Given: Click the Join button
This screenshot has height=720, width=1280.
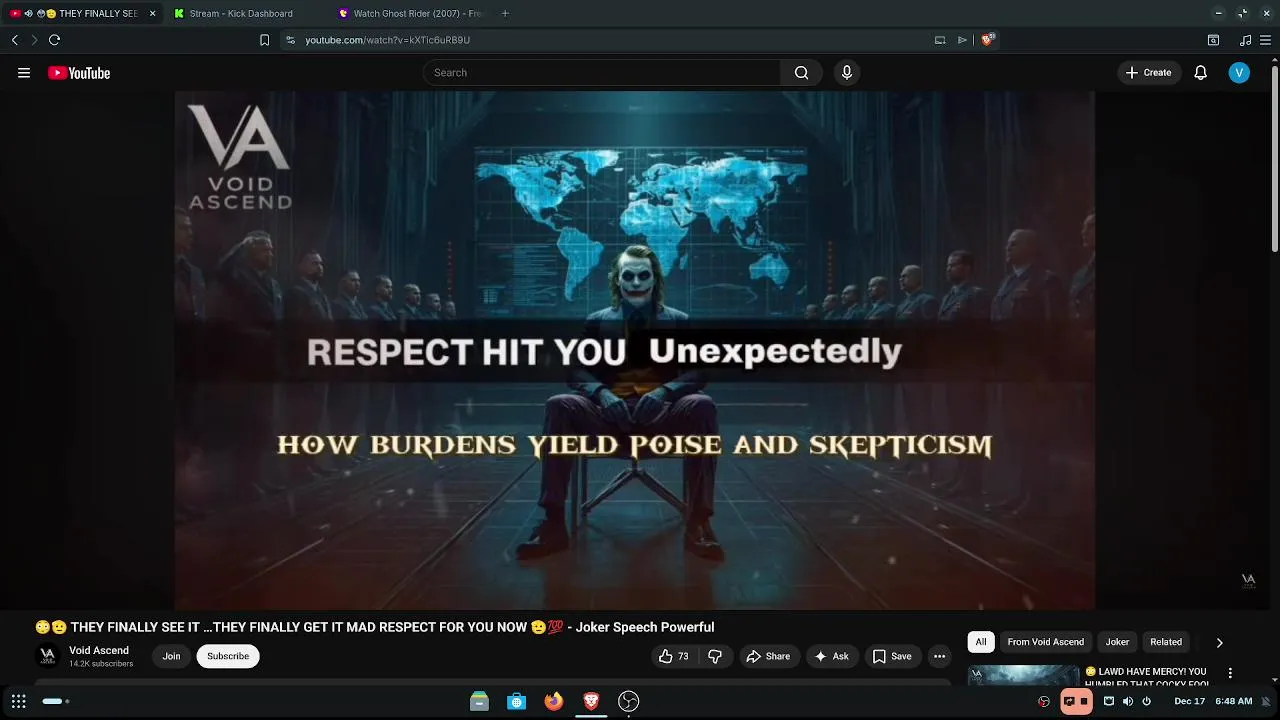Looking at the screenshot, I should click(172, 656).
